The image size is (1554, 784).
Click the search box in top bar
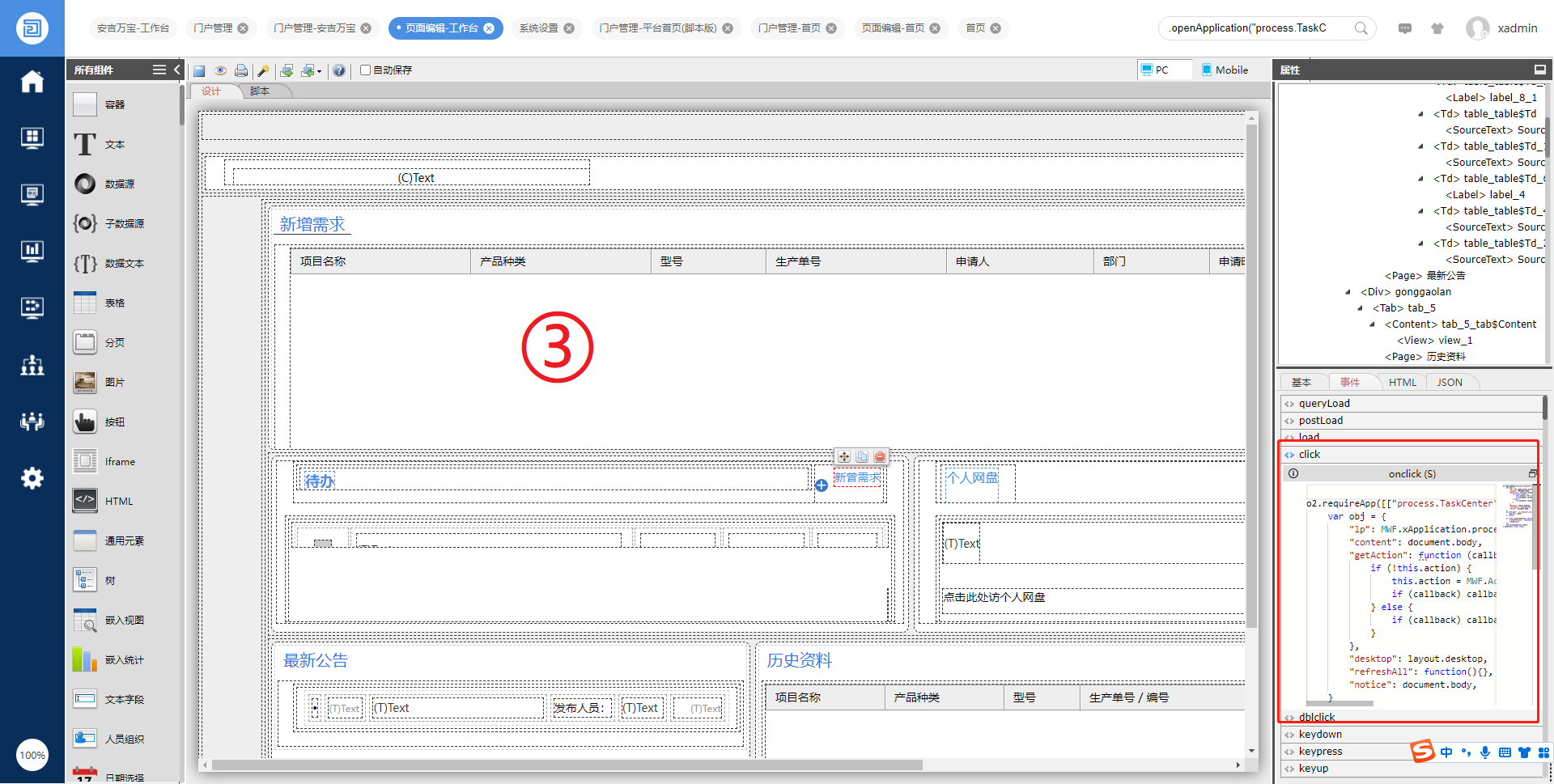click(1259, 28)
